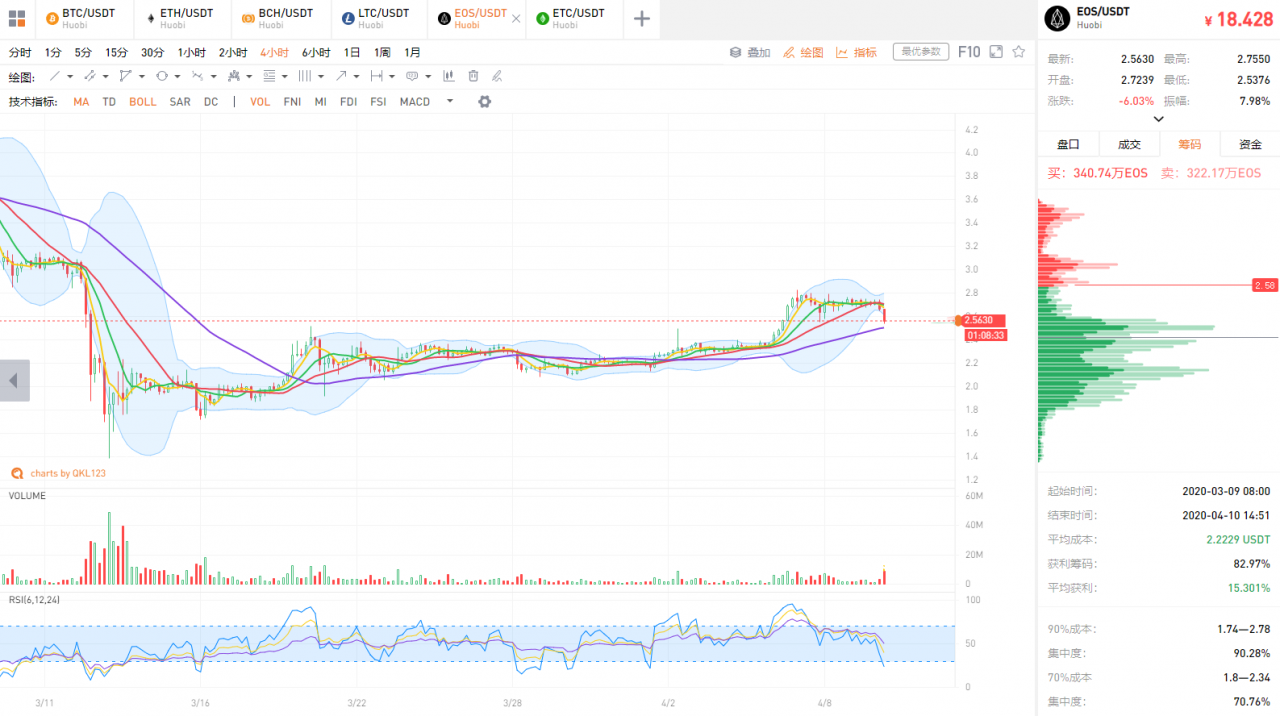The height and width of the screenshot is (716, 1280).
Task: Open the 盘口 order book tab
Action: (1068, 144)
